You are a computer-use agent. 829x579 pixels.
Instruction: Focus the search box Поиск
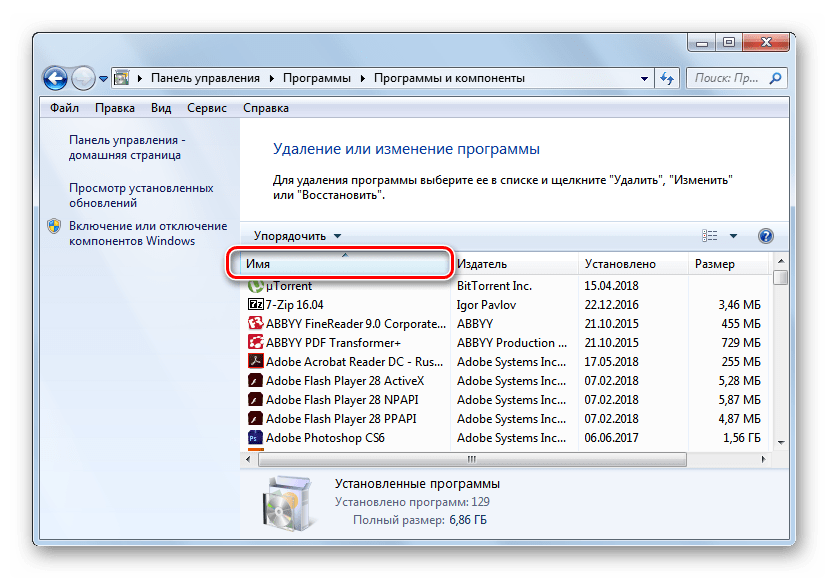[736, 78]
